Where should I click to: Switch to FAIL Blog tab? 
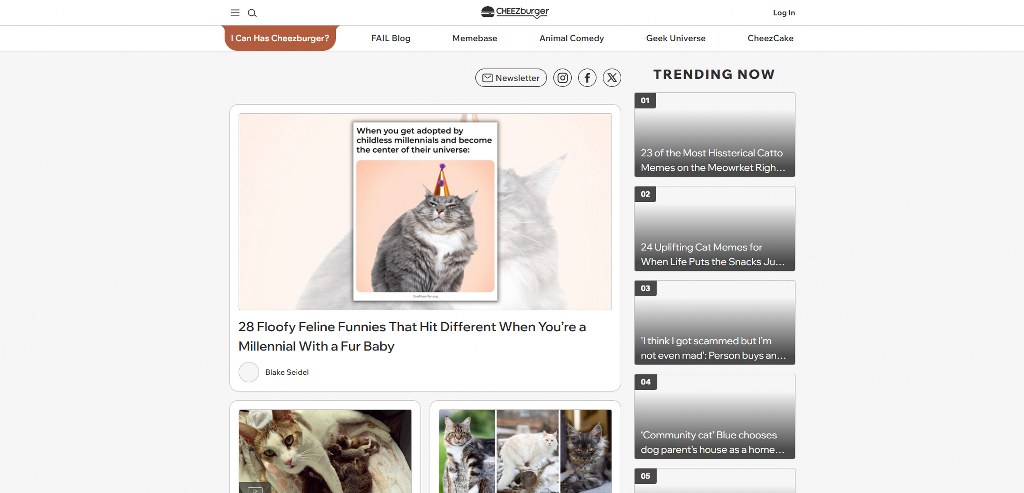click(391, 38)
